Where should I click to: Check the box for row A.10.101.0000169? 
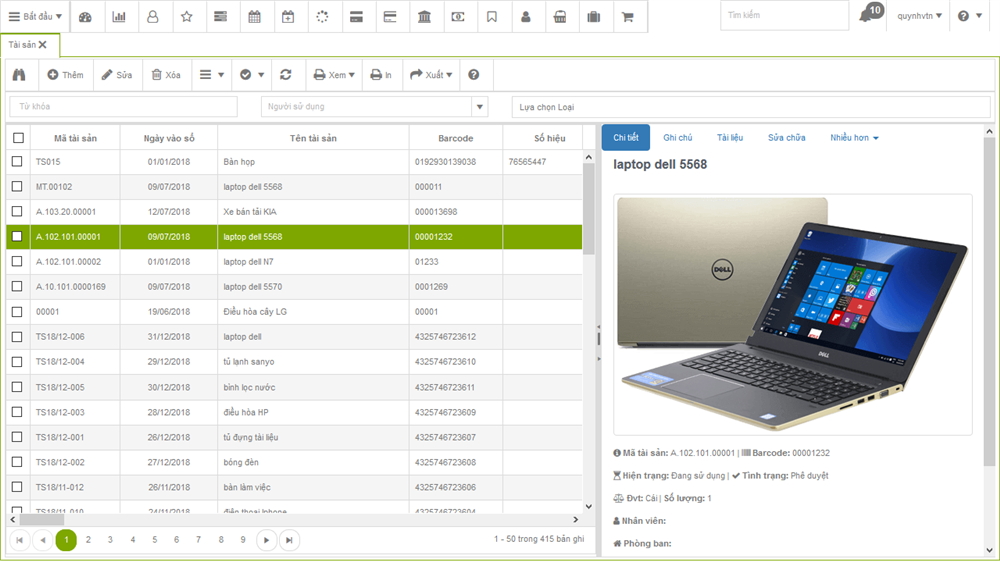[x=17, y=286]
